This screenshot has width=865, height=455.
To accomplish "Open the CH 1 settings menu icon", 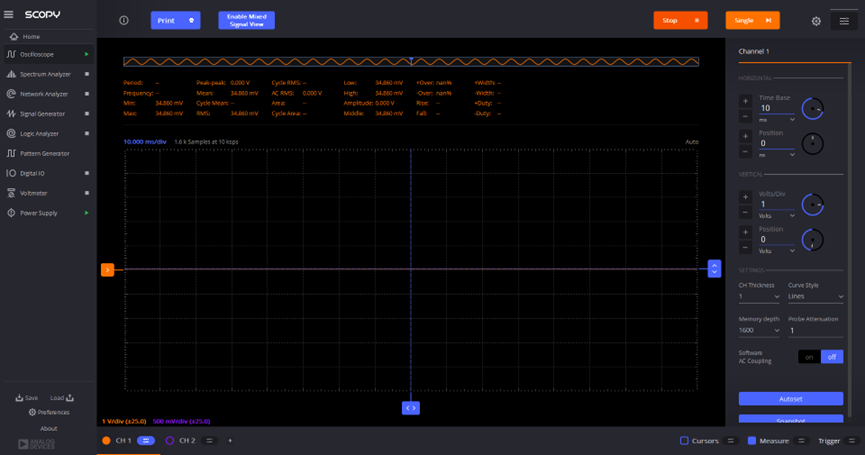I will pos(146,441).
